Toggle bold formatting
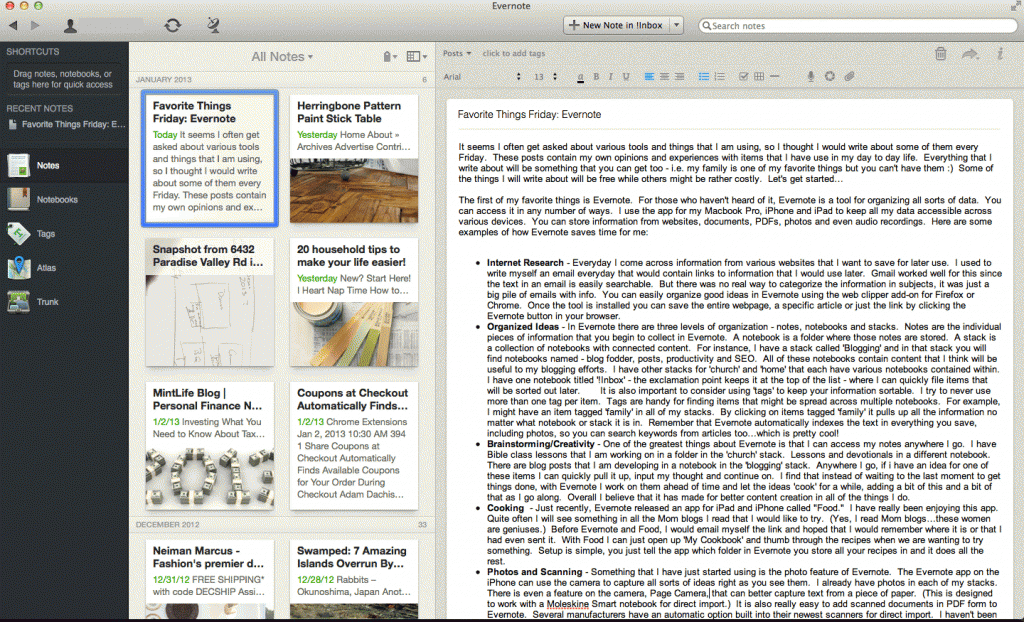Image resolution: width=1024 pixels, height=622 pixels. (x=596, y=76)
